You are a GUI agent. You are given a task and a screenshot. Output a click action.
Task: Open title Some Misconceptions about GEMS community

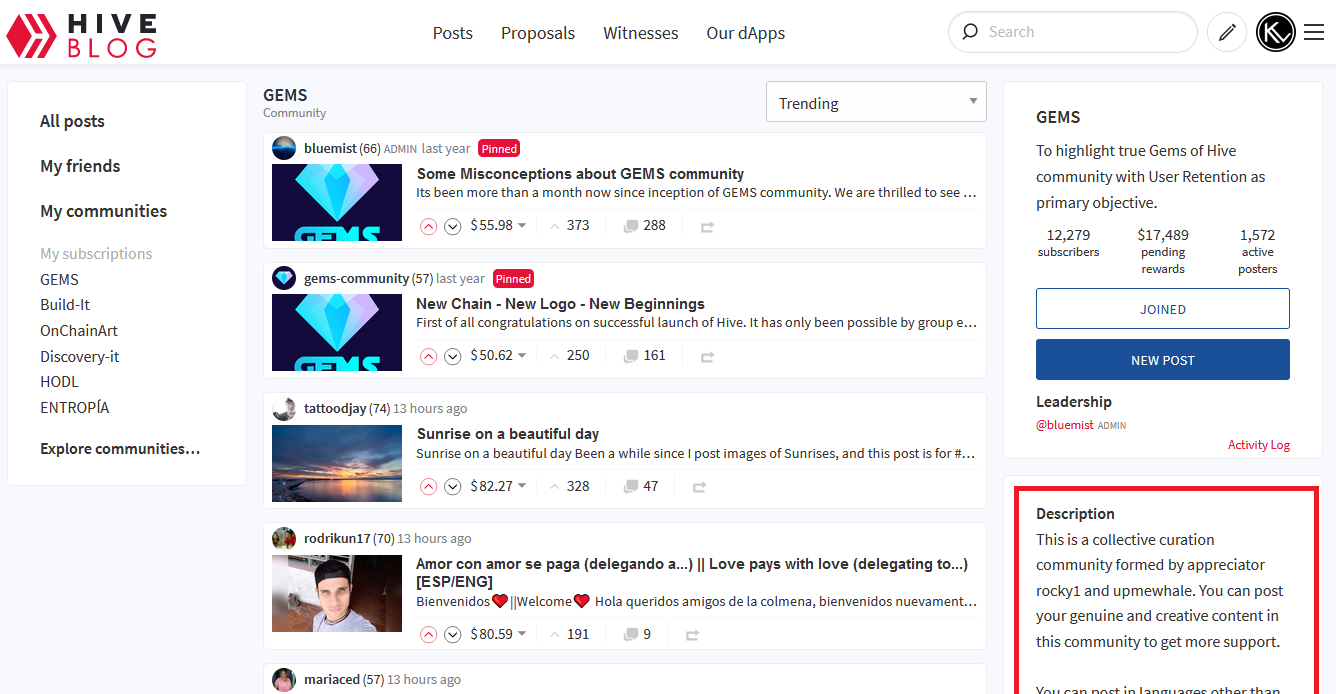pyautogui.click(x=580, y=174)
